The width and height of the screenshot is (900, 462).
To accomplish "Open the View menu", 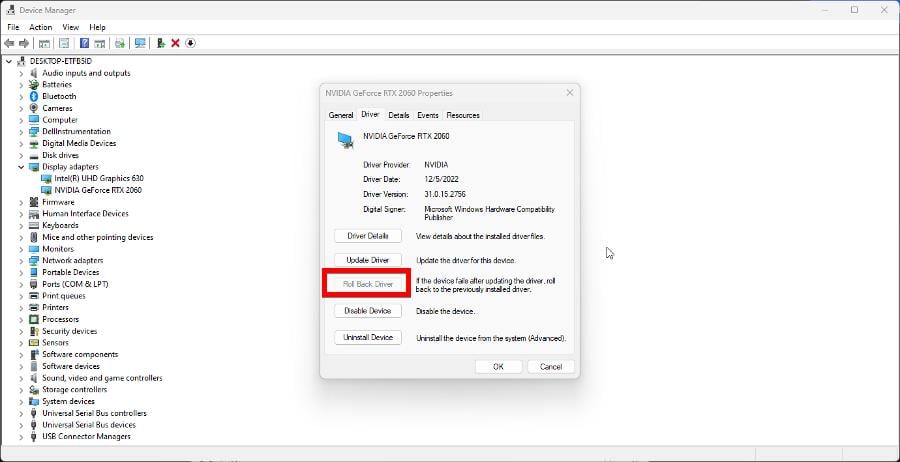I will point(71,27).
